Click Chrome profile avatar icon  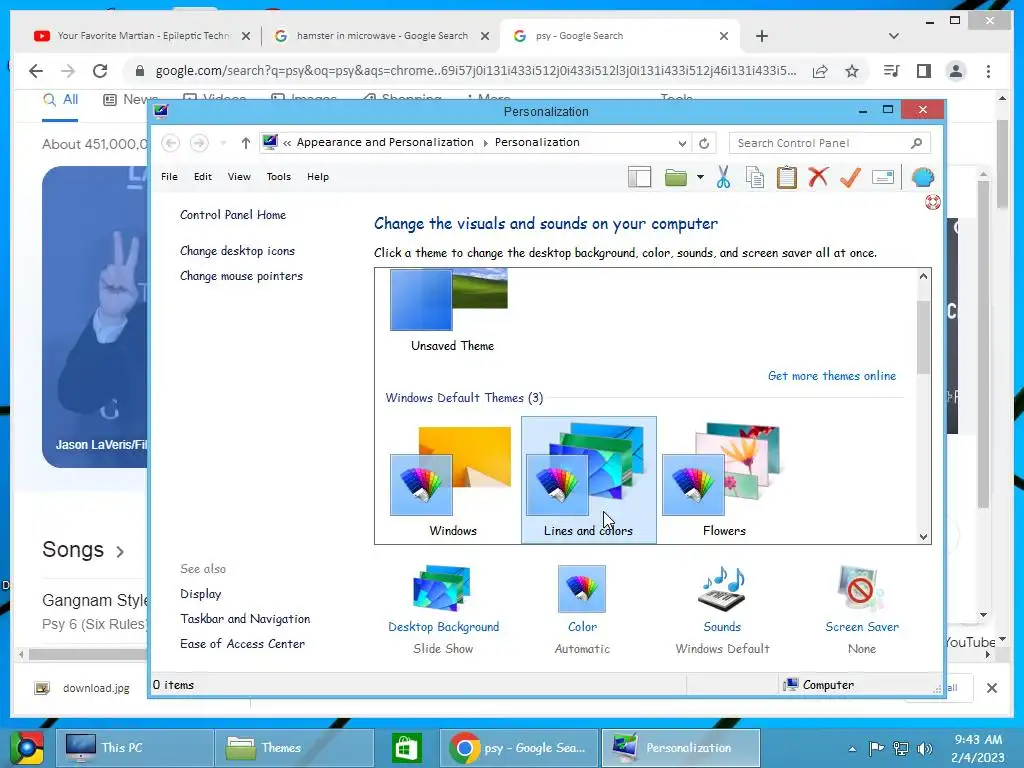[x=955, y=71]
